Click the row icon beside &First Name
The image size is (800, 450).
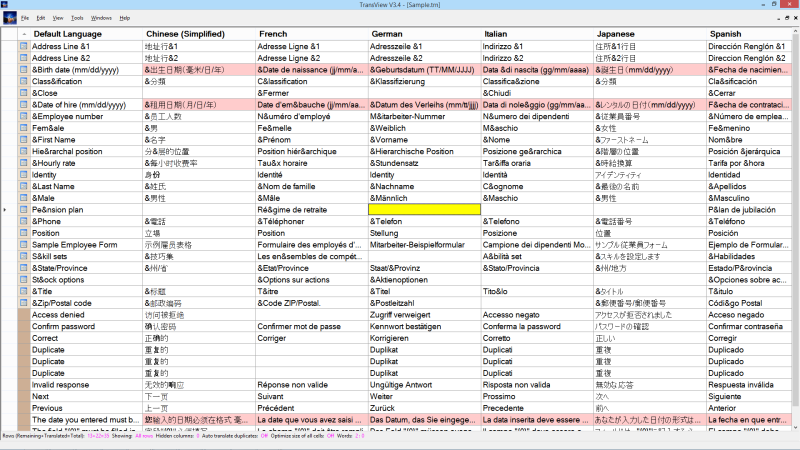[23, 139]
